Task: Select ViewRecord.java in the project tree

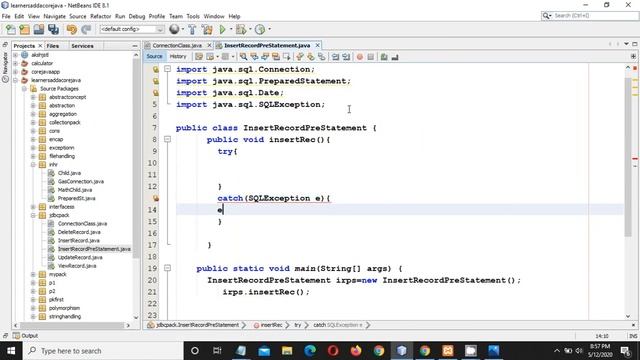Action: (77, 266)
